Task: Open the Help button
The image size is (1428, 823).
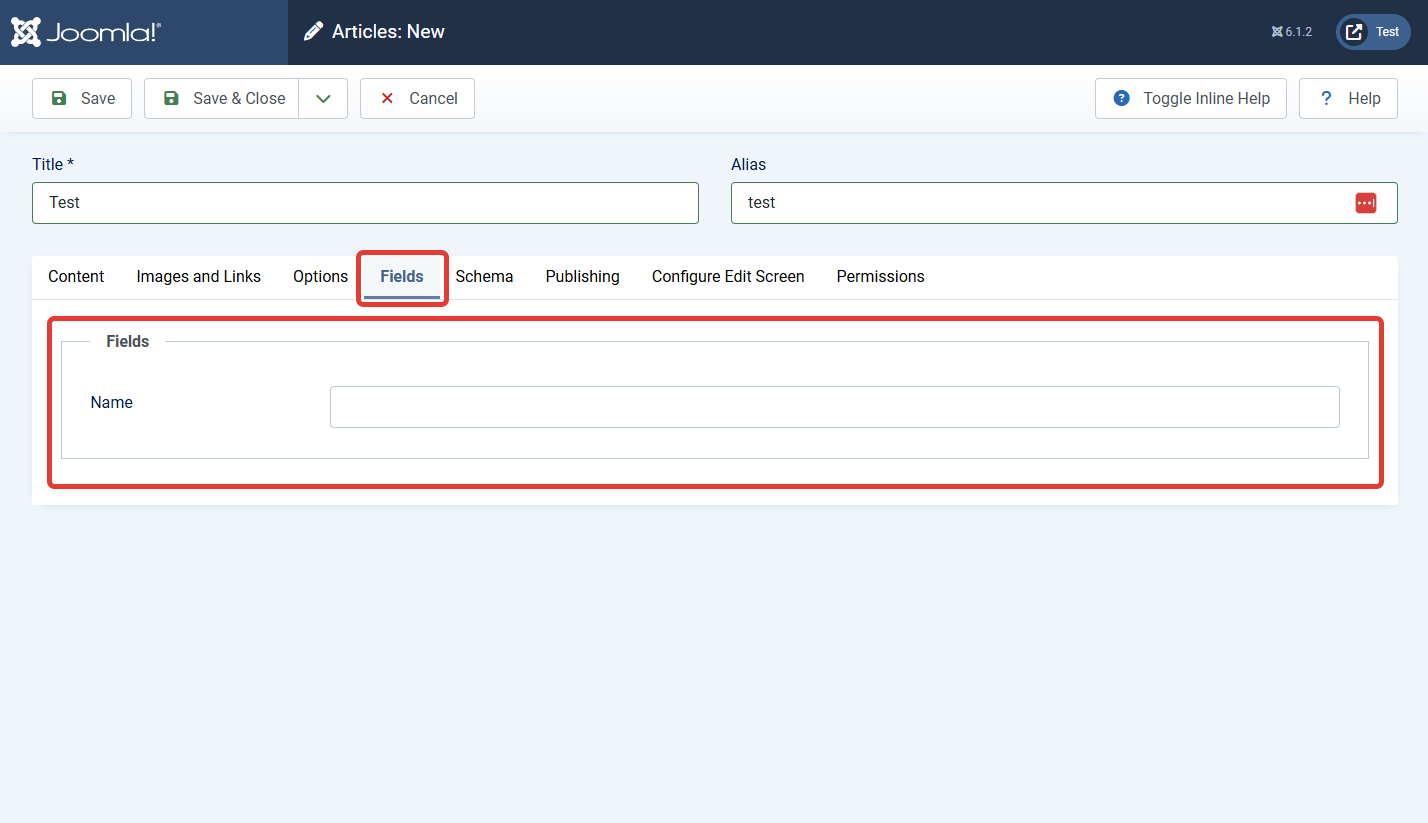Action: click(x=1348, y=99)
